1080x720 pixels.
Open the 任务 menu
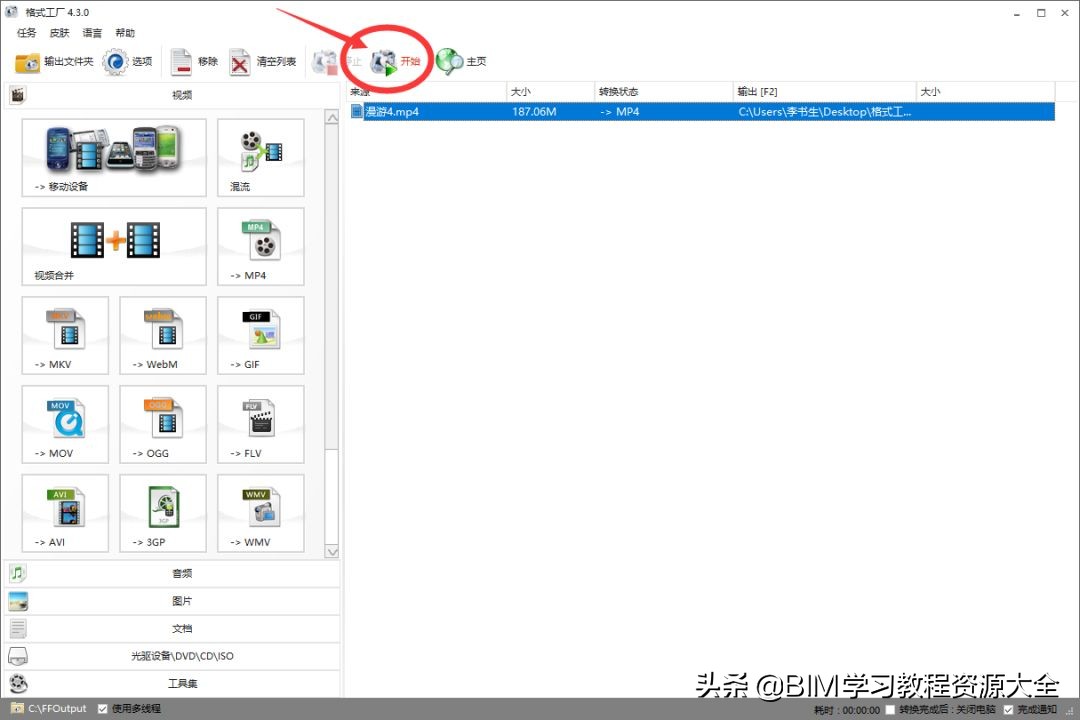[26, 32]
